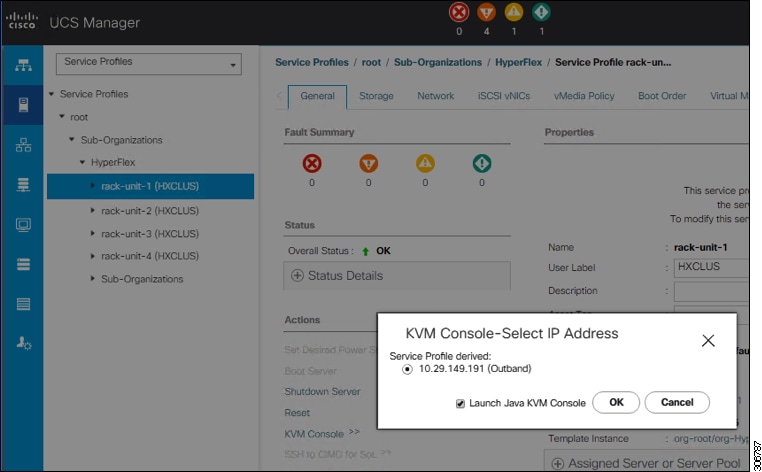Click Cancel in the KVM Console dialog
Image resolution: width=762 pixels, height=472 pixels.
click(677, 402)
